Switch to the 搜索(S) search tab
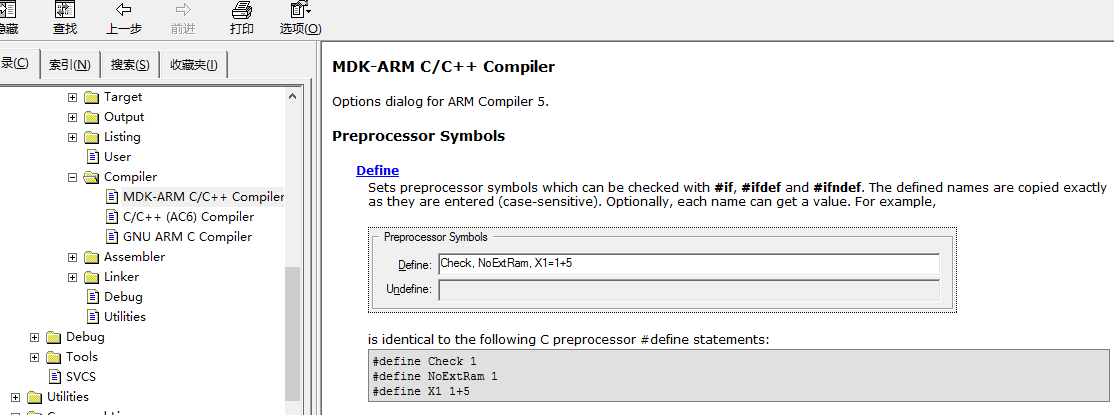 (x=130, y=65)
